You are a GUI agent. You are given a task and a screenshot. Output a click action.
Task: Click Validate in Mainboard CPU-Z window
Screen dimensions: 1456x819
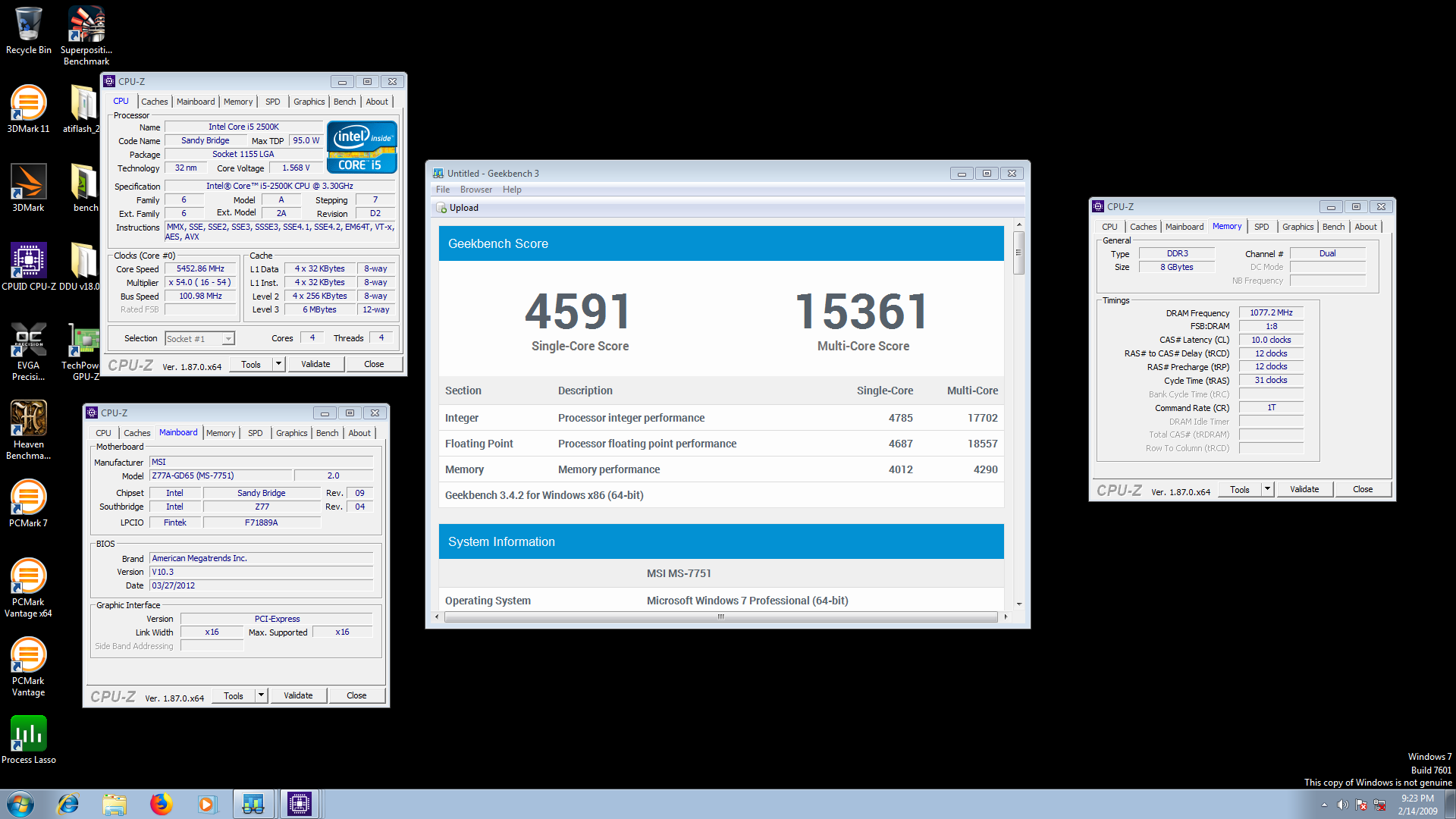[298, 695]
